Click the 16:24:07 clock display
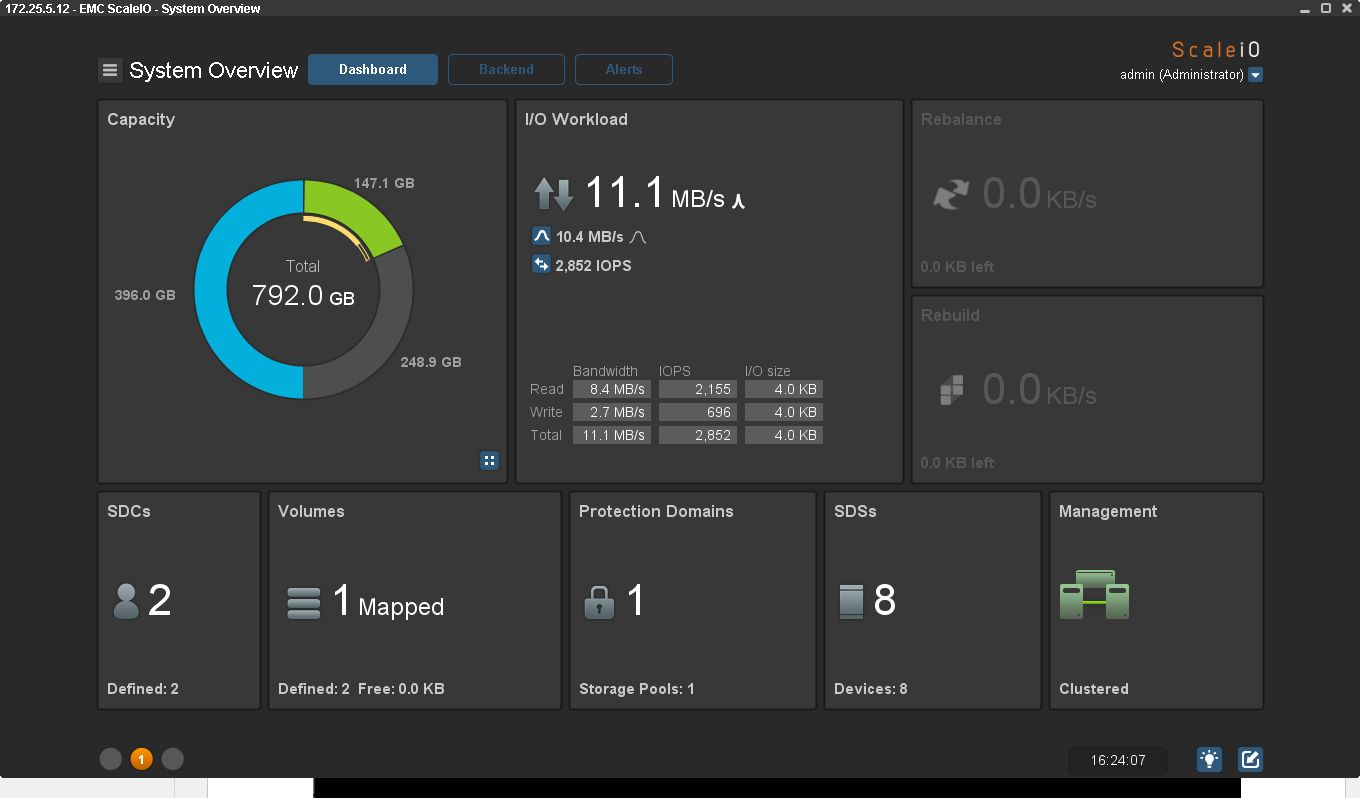The image size is (1360, 798). pos(1118,760)
